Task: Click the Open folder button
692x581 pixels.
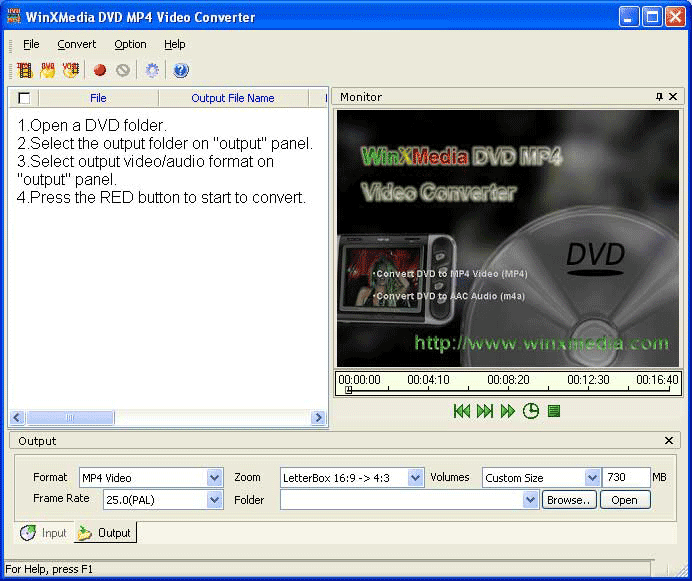Action: (624, 500)
